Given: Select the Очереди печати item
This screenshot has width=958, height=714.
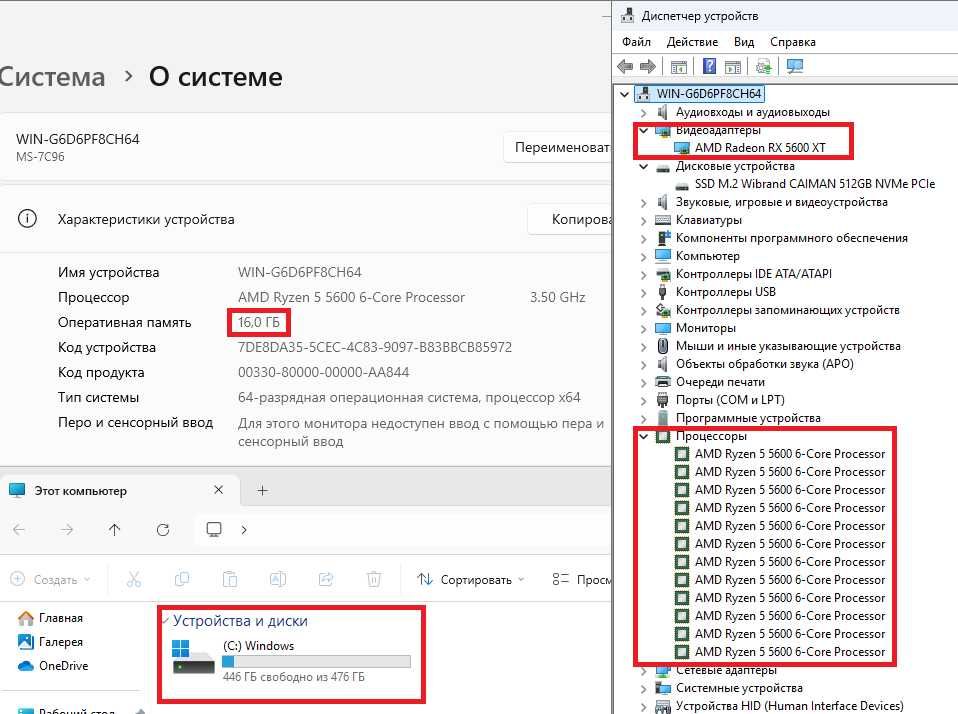Looking at the screenshot, I should click(720, 382).
